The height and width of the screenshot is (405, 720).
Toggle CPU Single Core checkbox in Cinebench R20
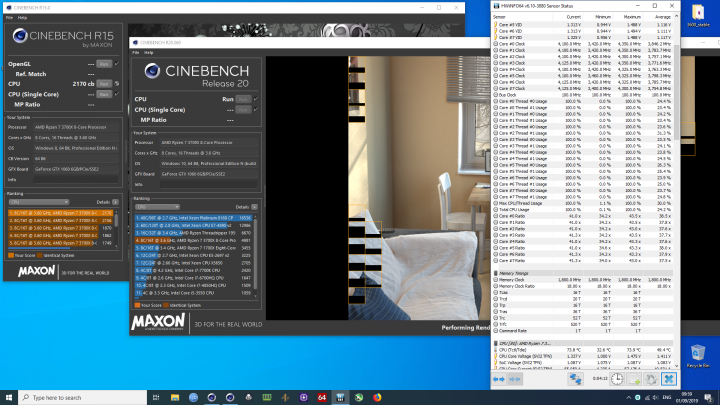[256, 110]
